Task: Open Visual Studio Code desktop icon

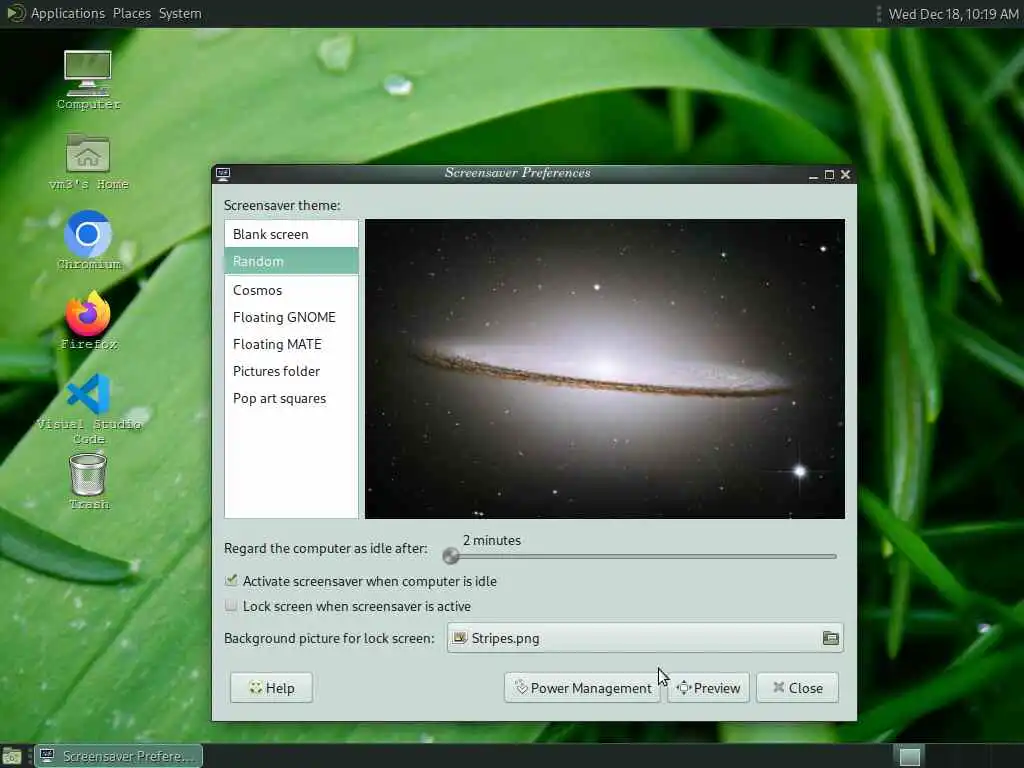Action: click(89, 408)
